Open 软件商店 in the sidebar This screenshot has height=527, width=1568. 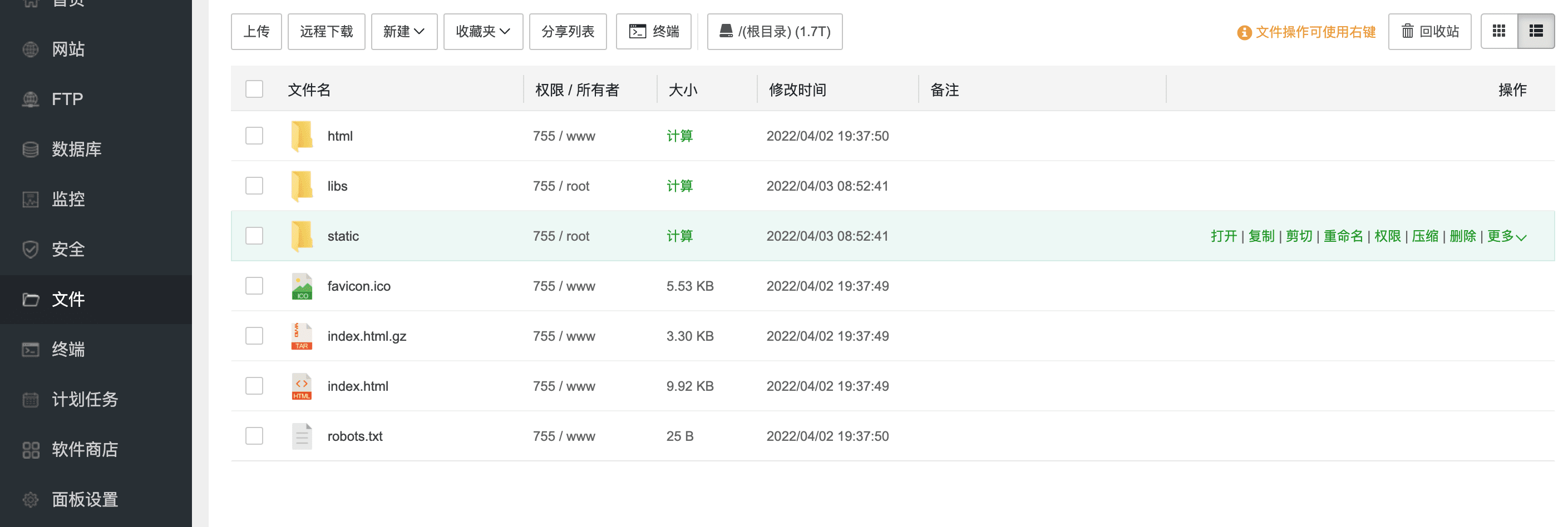(x=85, y=450)
